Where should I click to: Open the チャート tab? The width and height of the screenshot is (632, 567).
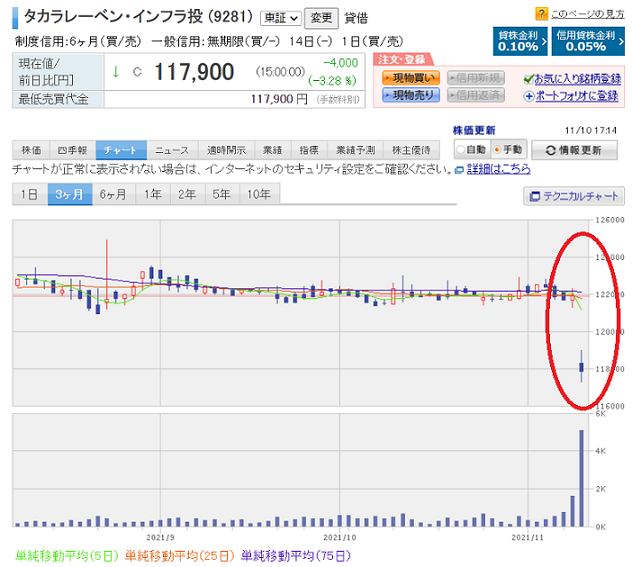[121, 150]
